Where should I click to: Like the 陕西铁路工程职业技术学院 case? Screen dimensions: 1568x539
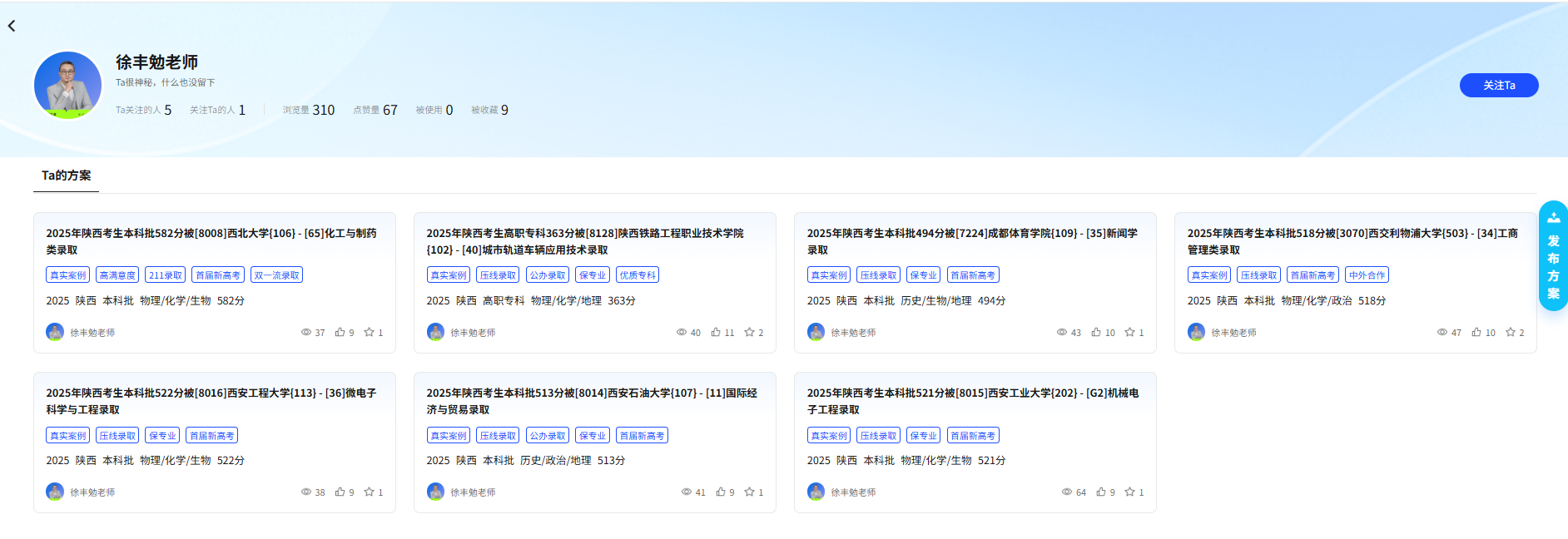click(716, 332)
